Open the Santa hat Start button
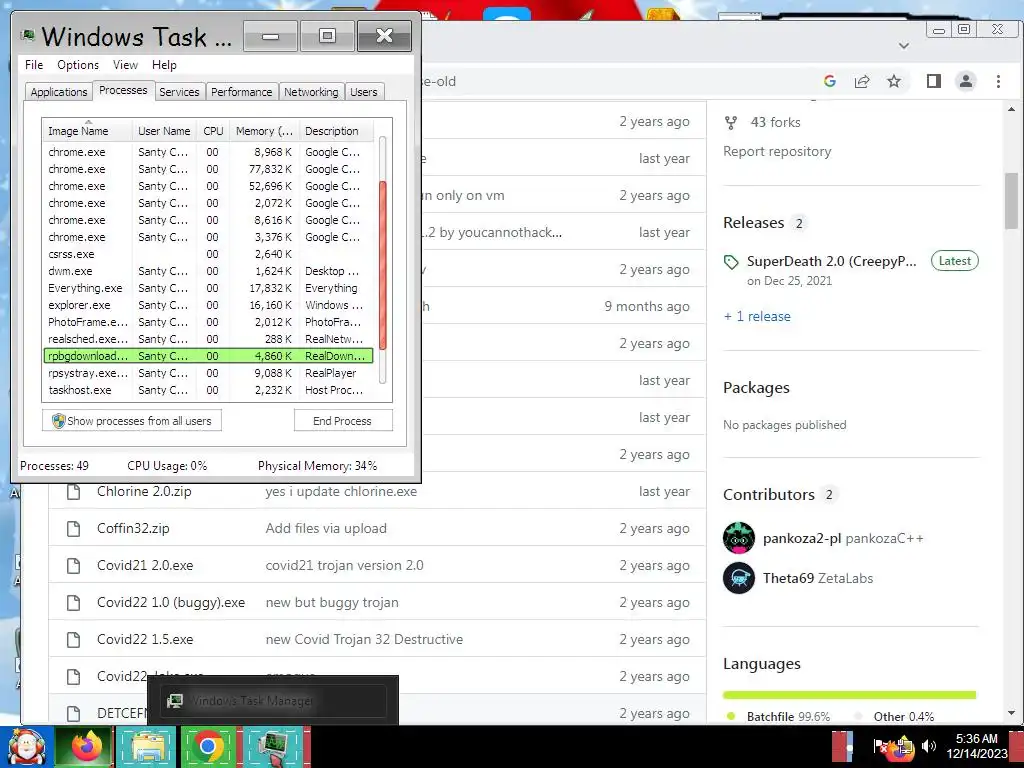The image size is (1024, 768). click(26, 746)
